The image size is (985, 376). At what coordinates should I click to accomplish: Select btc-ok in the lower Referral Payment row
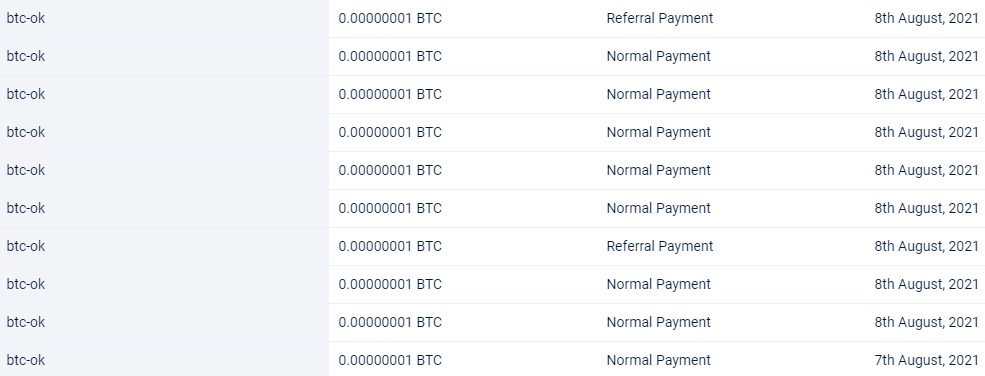(x=26, y=246)
